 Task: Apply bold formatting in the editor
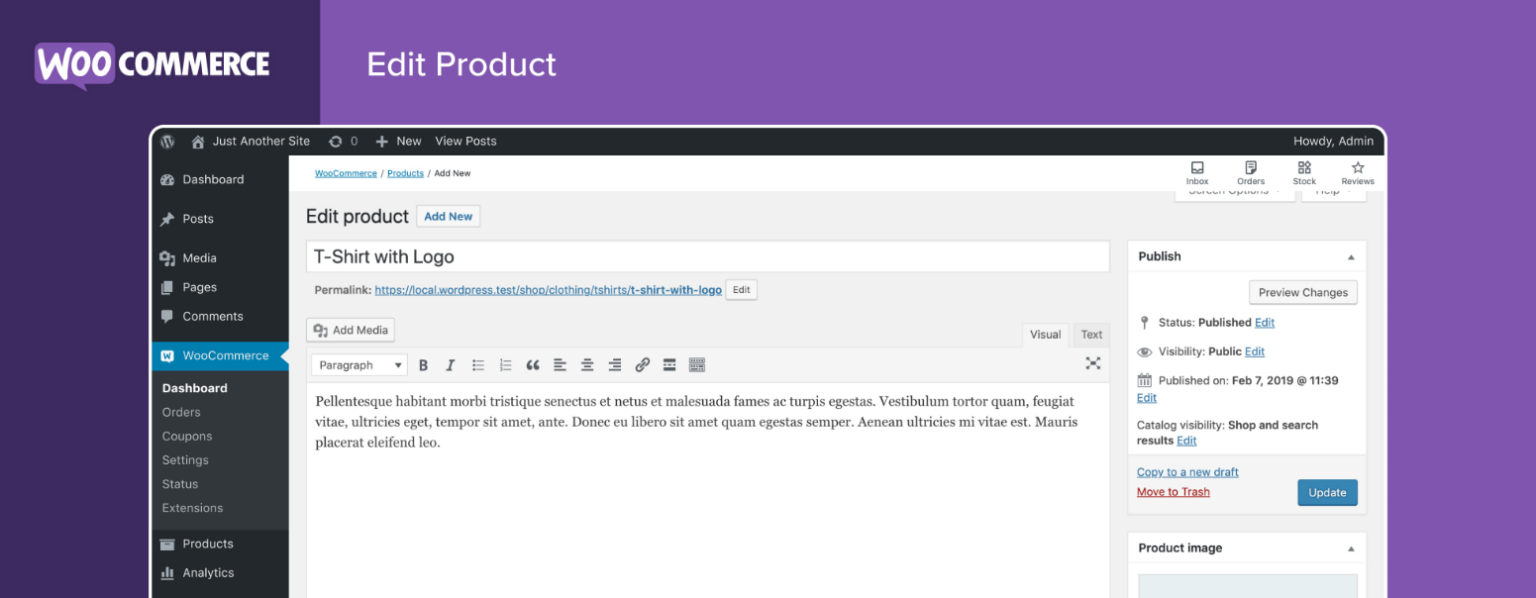click(424, 364)
